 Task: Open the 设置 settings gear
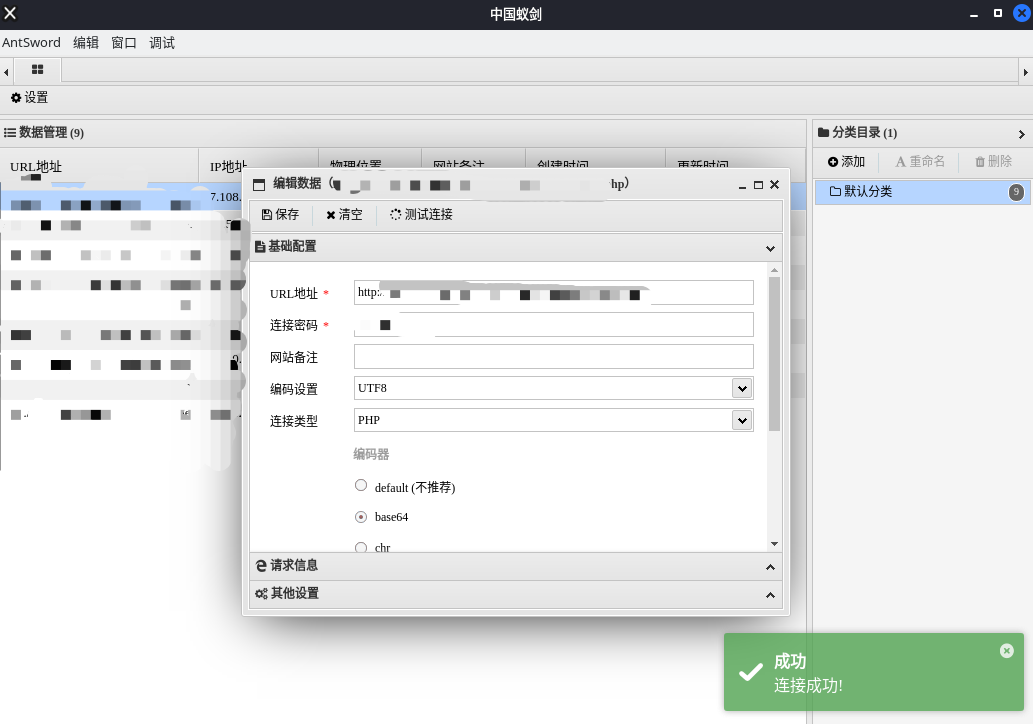[30, 97]
